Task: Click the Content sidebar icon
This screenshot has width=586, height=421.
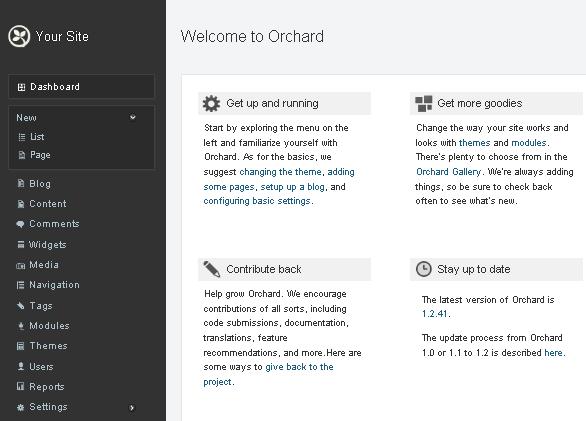Action: [x=21, y=204]
